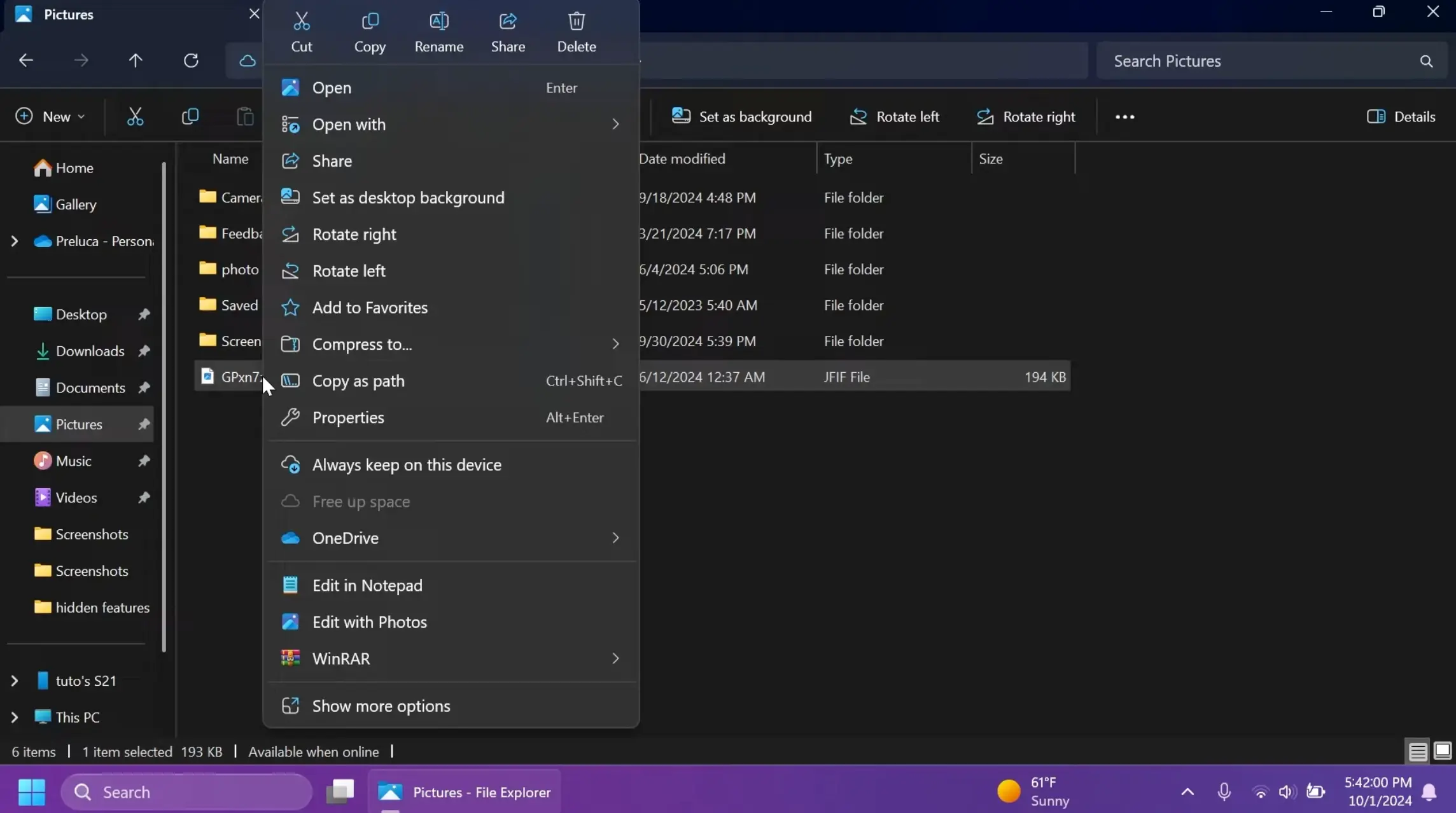
Task: Expand Preluca - Personal tree node
Action: pyautogui.click(x=14, y=241)
